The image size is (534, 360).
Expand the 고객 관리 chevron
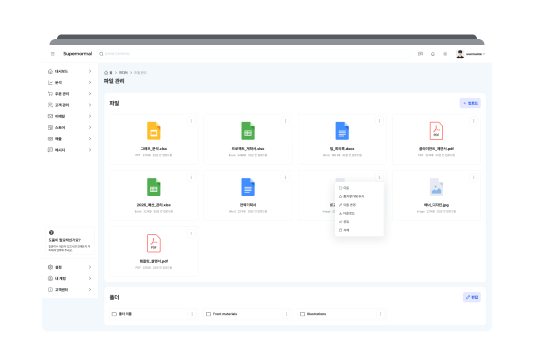click(x=90, y=105)
